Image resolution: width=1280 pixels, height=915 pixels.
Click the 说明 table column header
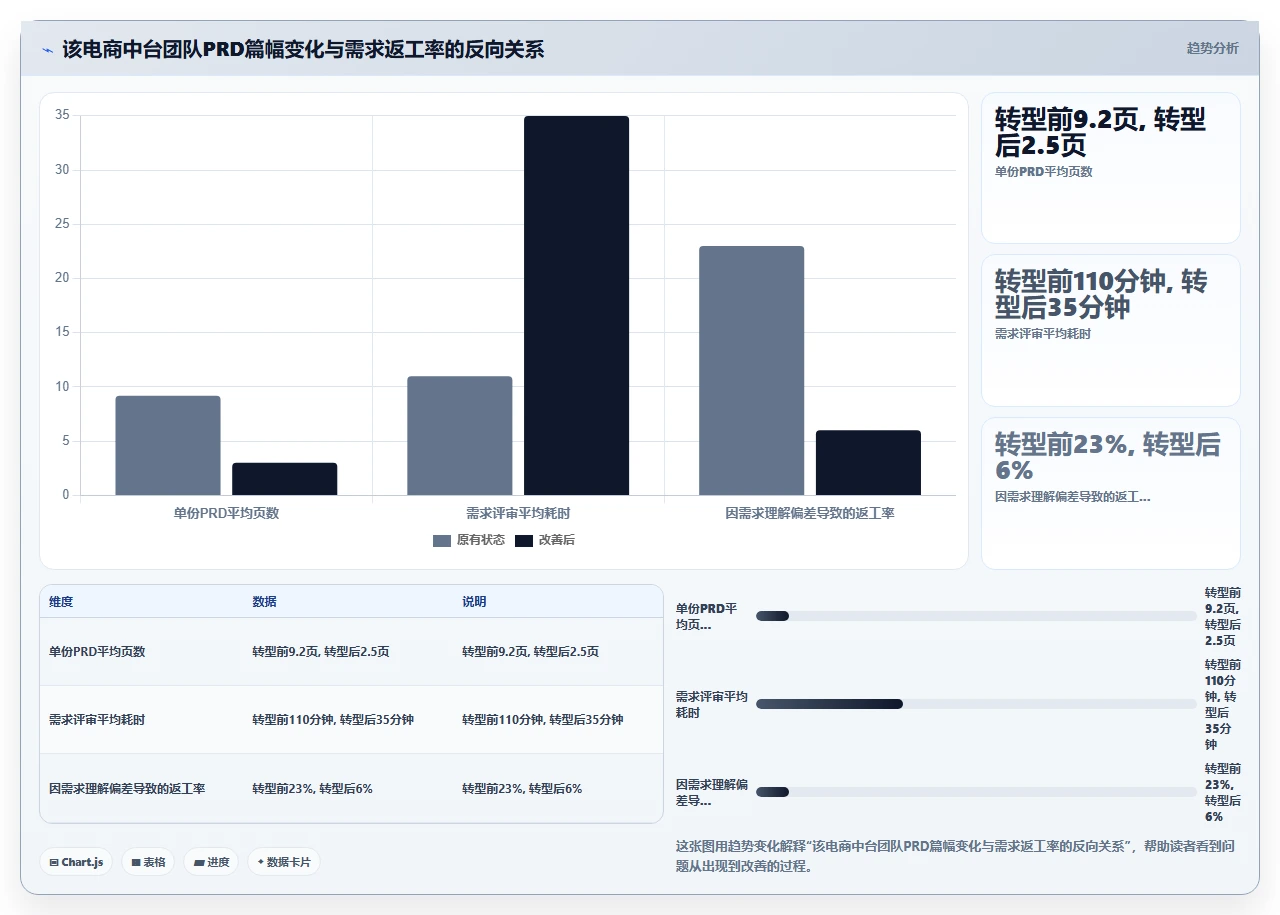click(474, 602)
